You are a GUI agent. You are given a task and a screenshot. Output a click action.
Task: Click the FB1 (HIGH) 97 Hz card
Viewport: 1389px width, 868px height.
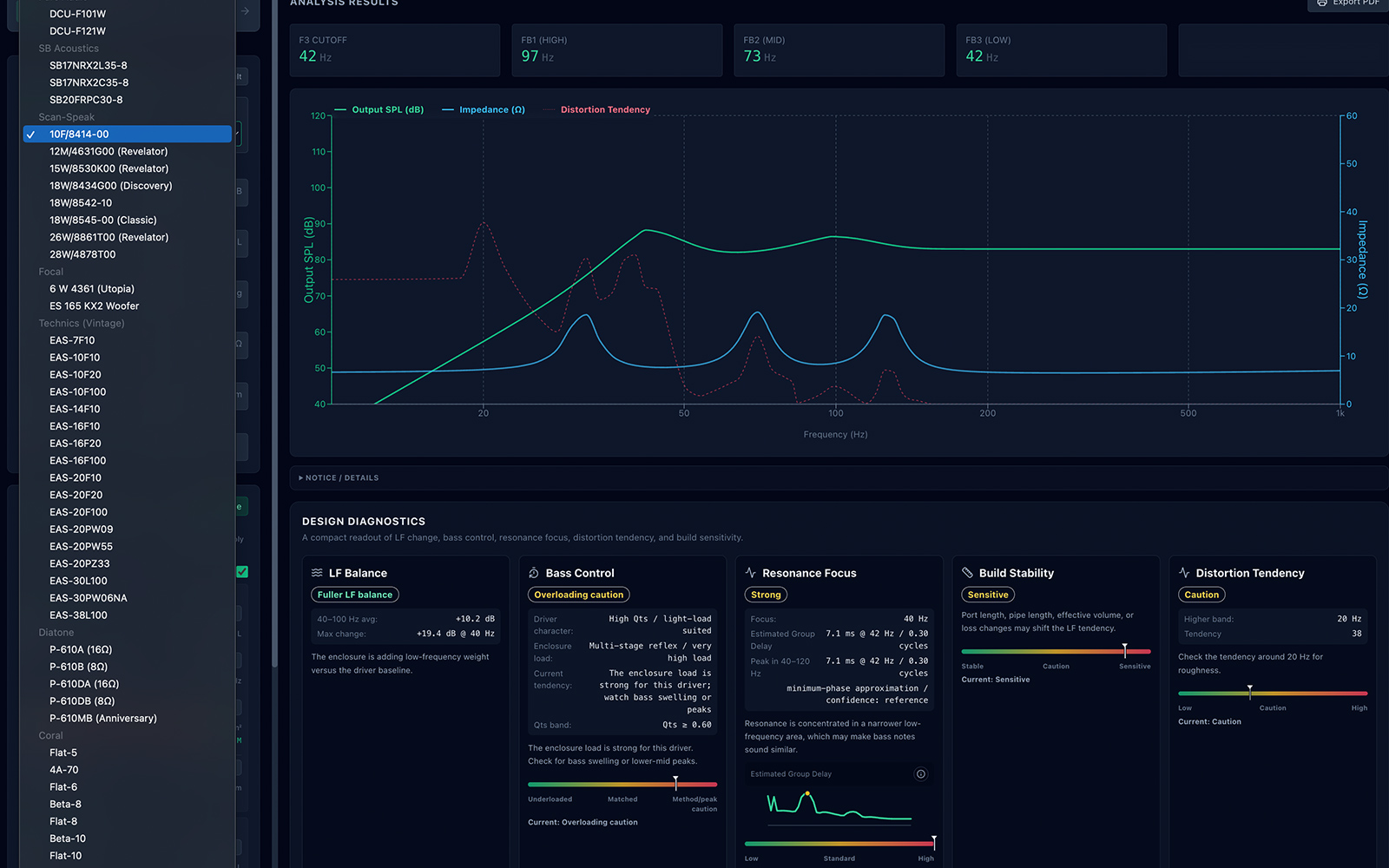(617, 50)
